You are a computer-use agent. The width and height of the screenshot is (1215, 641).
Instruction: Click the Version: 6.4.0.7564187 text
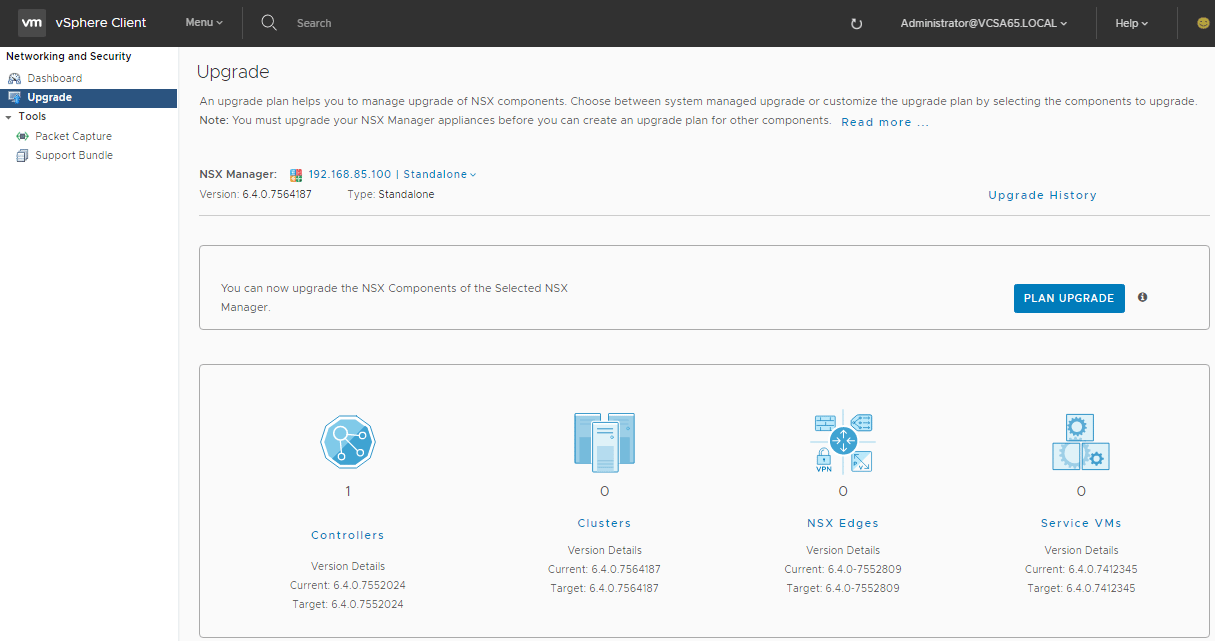pos(255,194)
